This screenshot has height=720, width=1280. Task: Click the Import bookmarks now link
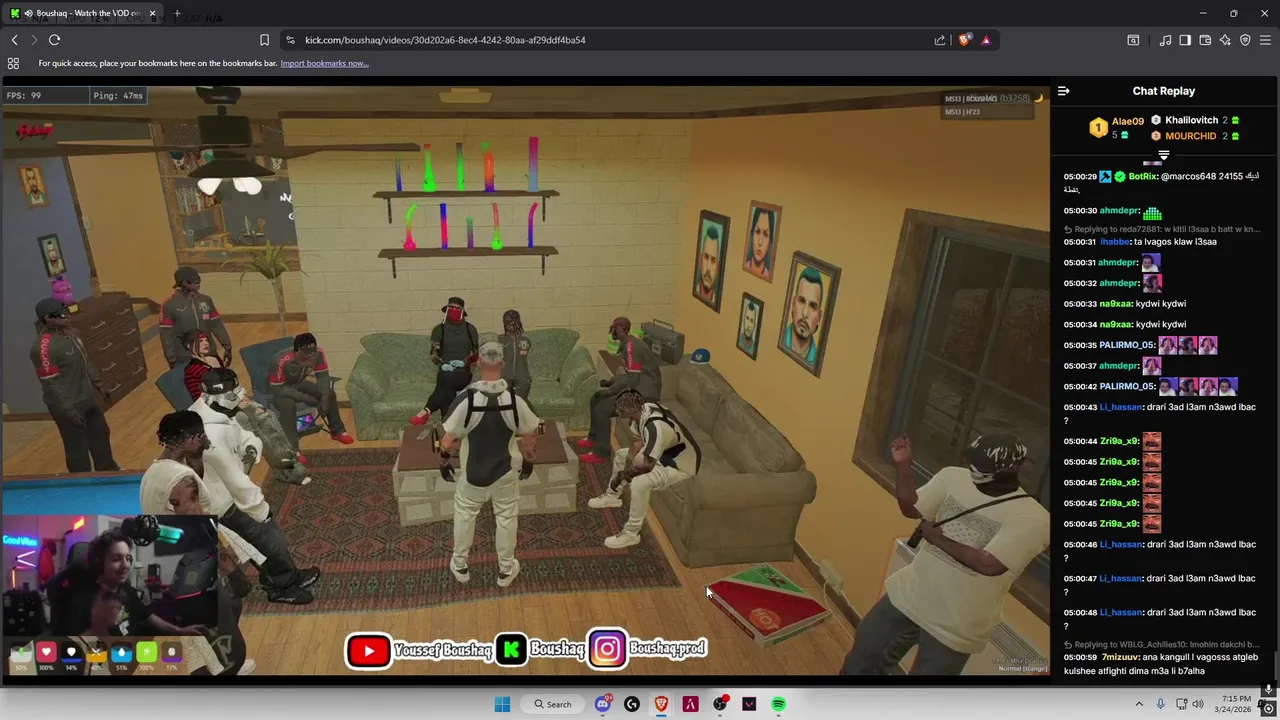[x=324, y=63]
